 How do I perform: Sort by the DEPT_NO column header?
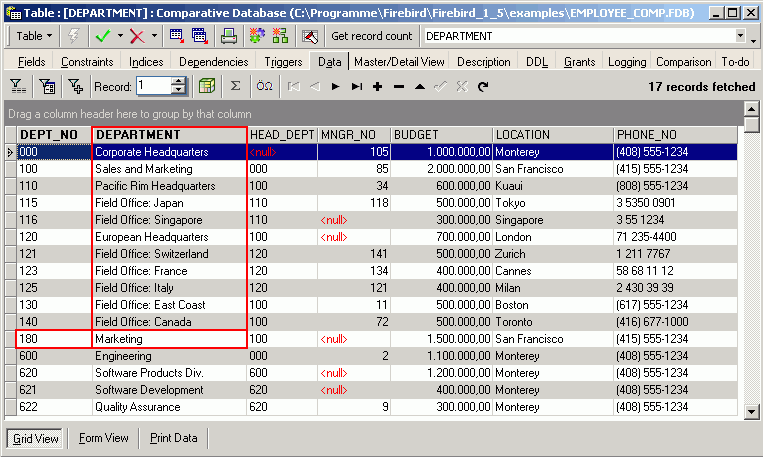(54, 135)
